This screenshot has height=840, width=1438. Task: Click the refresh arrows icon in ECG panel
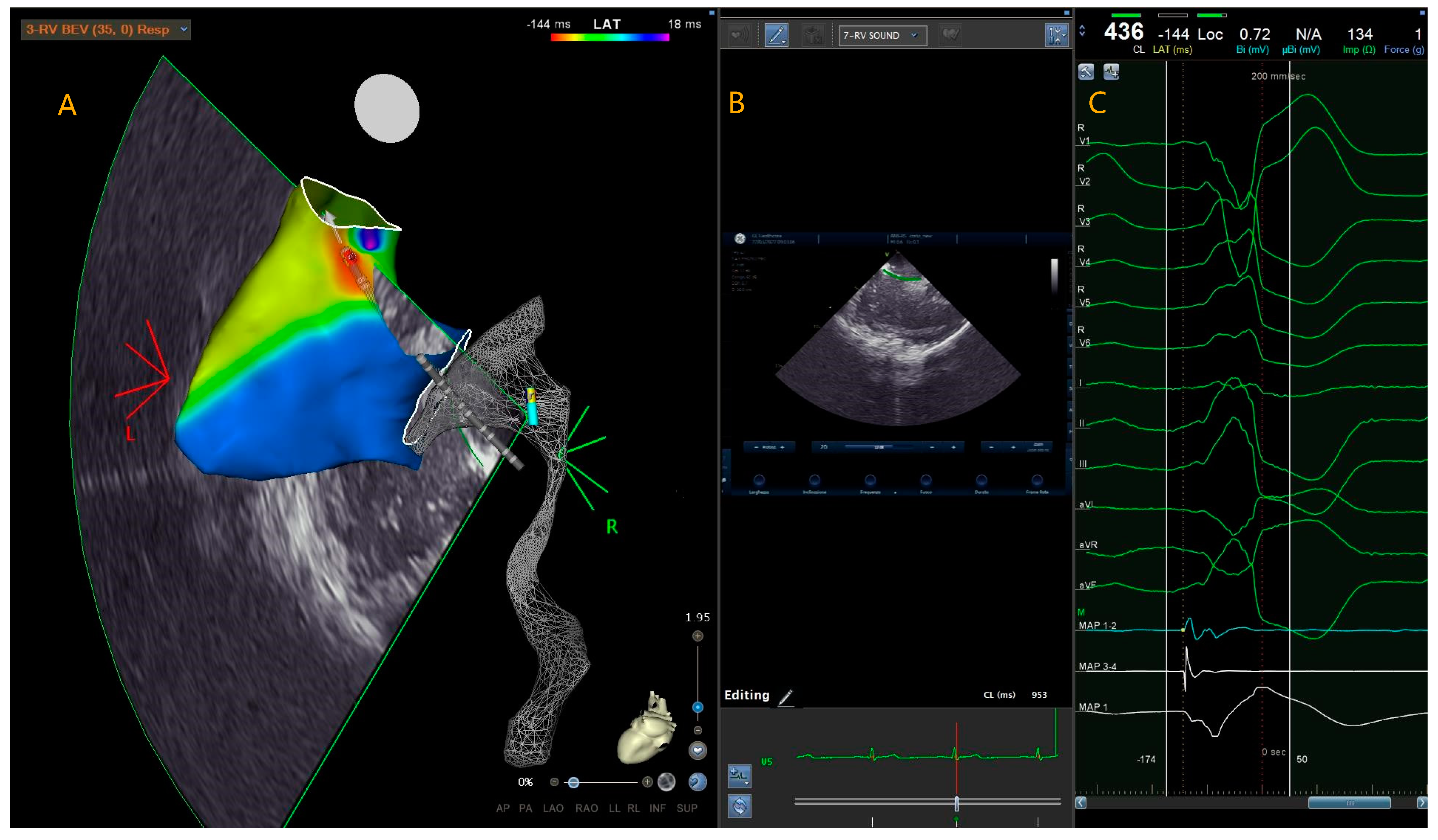(x=739, y=806)
